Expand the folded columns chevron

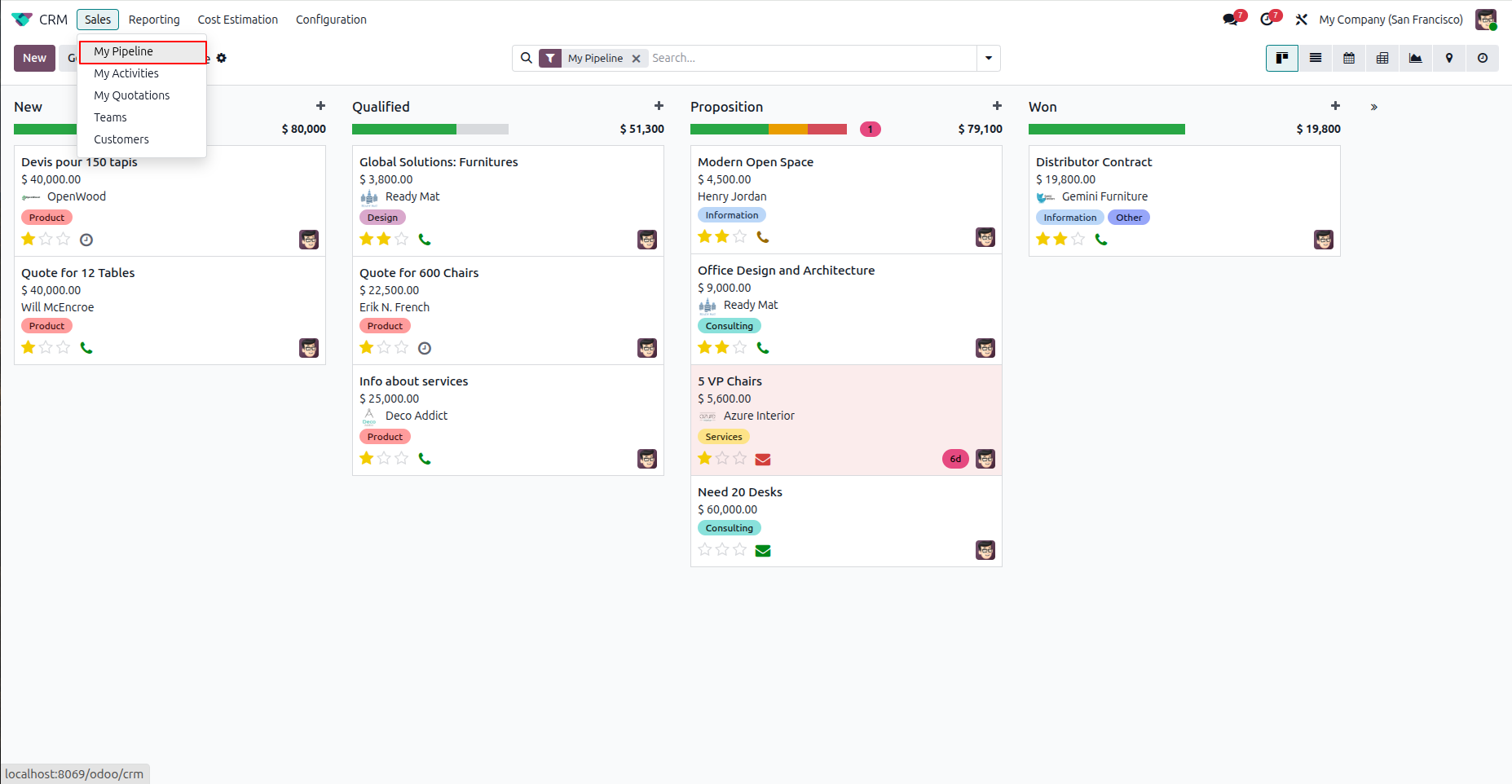1374,107
